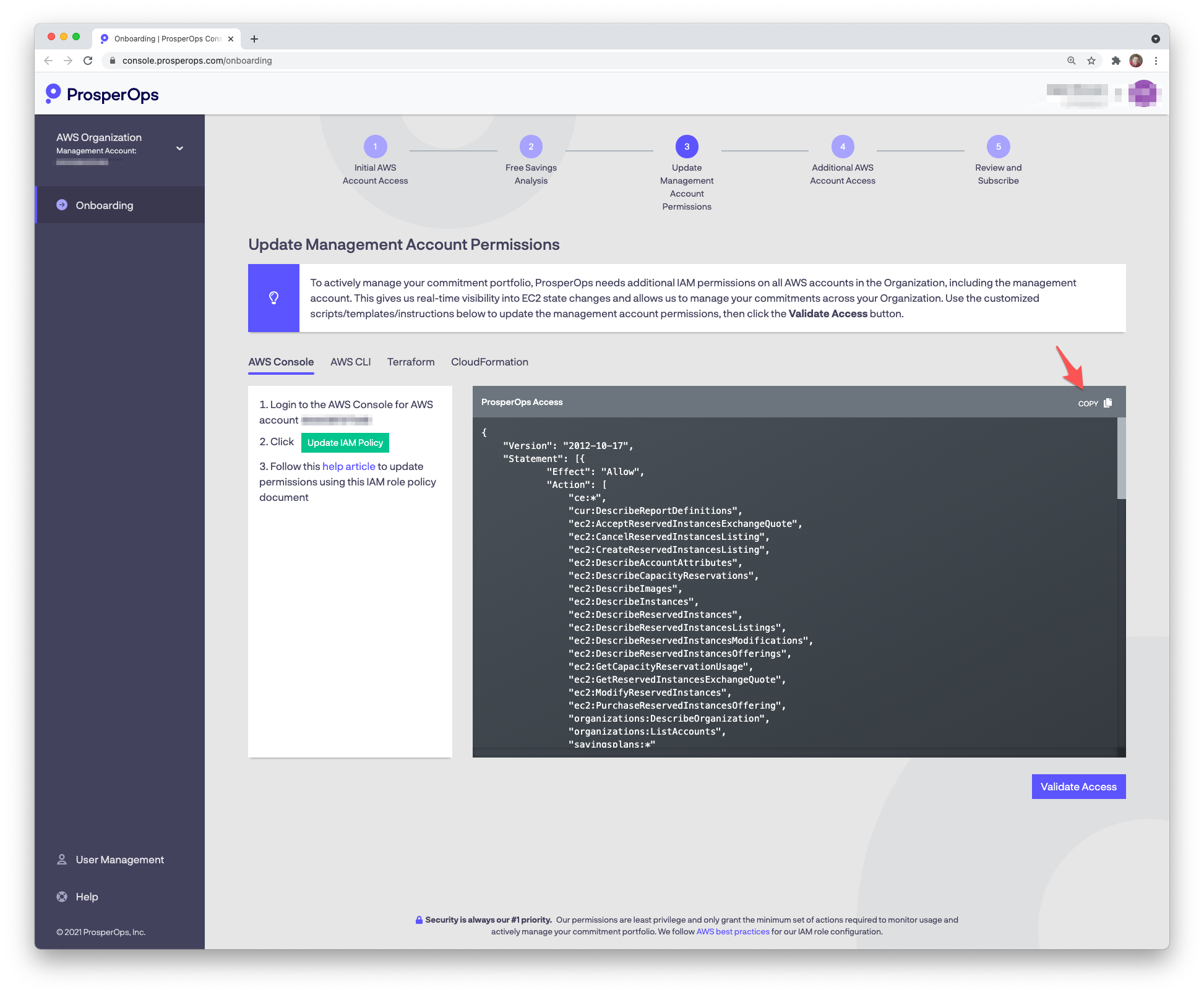Open User Management in the sidebar

[119, 860]
